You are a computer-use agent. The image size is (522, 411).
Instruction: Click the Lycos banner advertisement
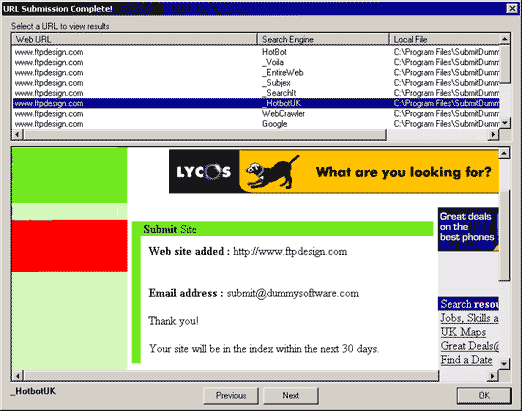click(x=334, y=171)
